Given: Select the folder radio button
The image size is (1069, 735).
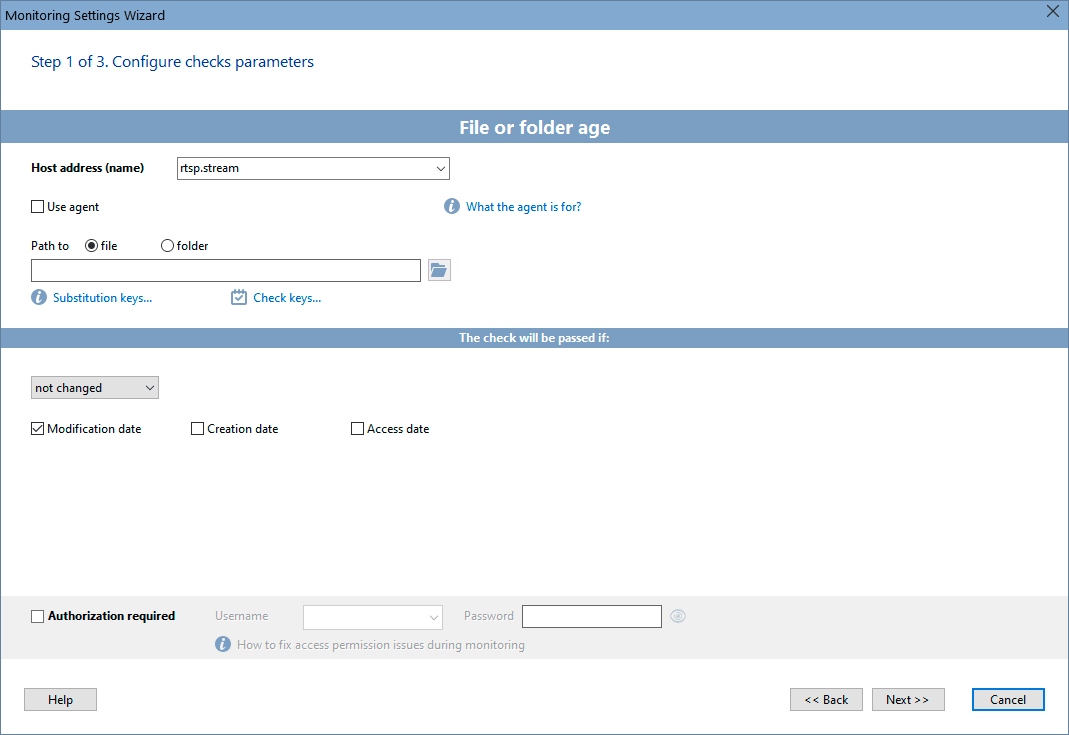Looking at the screenshot, I should click(166, 245).
